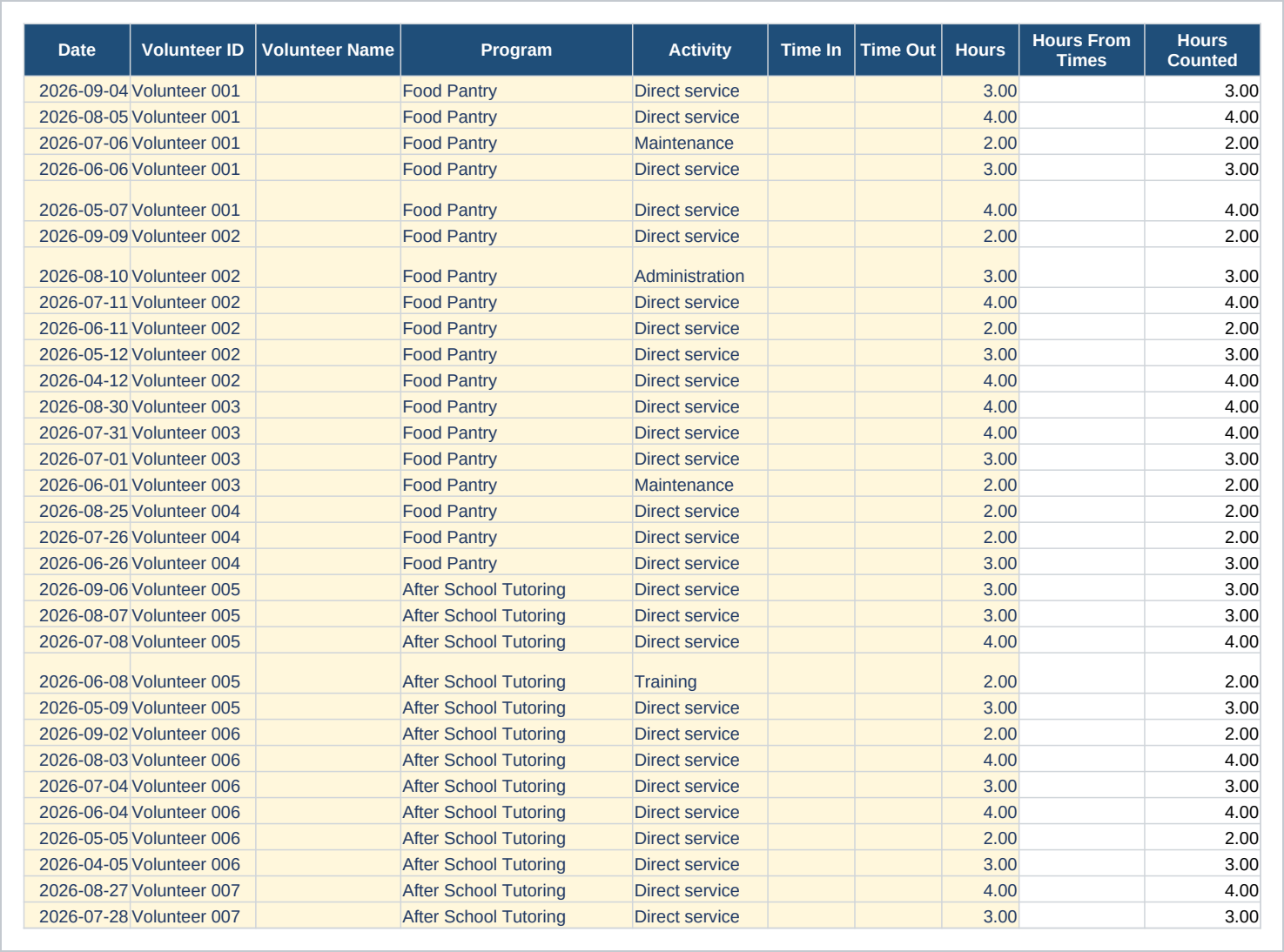Select the Hours Counted column header

(1202, 50)
